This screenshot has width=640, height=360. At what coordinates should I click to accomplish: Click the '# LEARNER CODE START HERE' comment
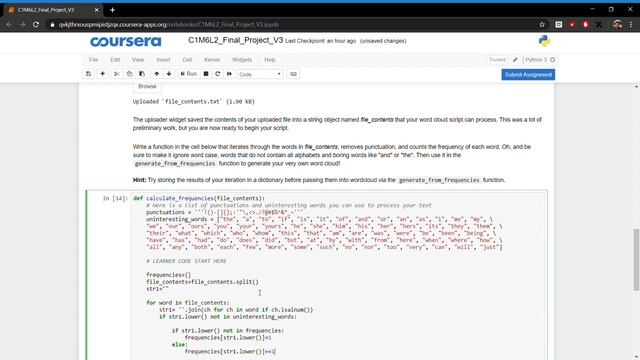coord(186,261)
